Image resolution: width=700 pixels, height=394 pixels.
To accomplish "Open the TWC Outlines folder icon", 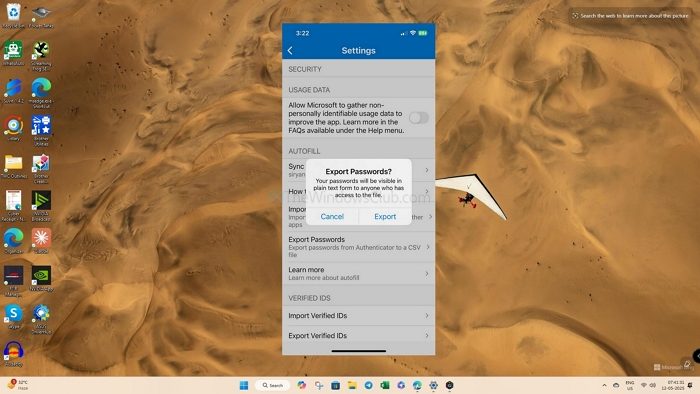I will pyautogui.click(x=13, y=167).
